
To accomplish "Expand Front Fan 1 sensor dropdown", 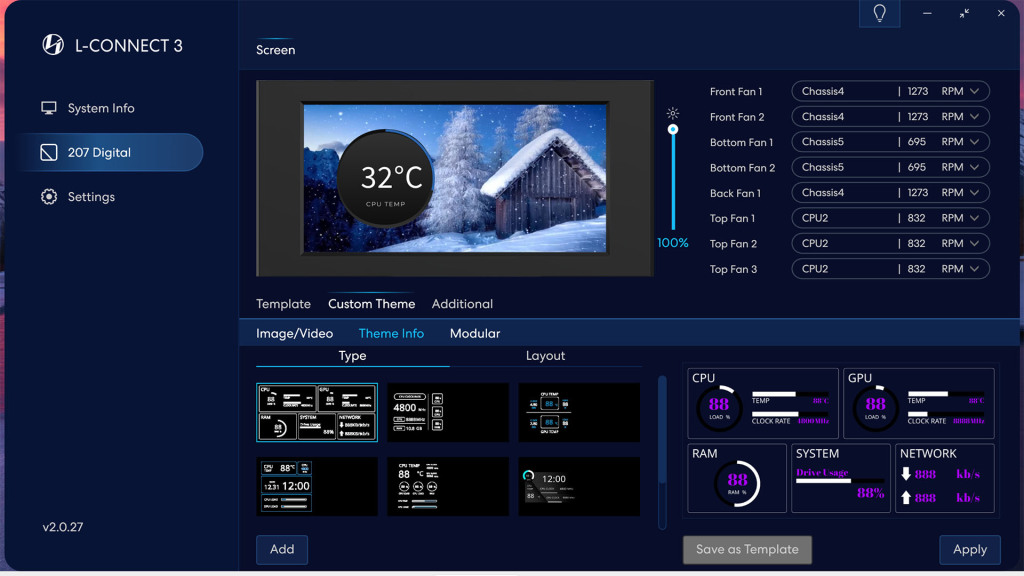I will pyautogui.click(x=890, y=91).
